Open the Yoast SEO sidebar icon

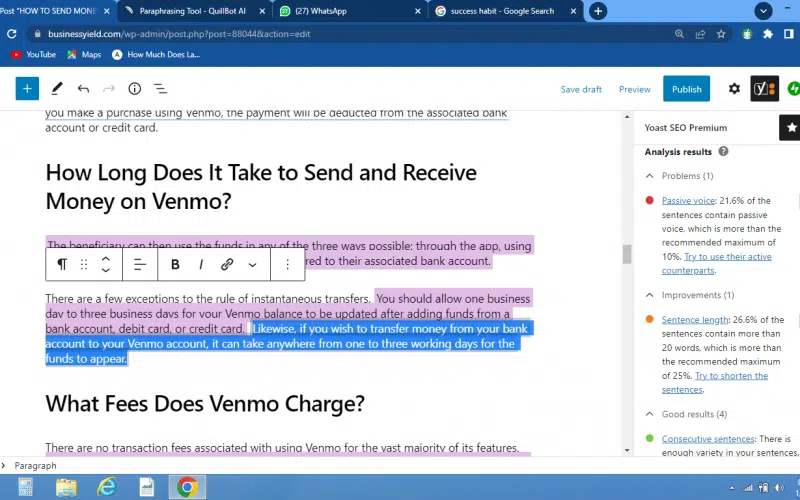tap(765, 89)
